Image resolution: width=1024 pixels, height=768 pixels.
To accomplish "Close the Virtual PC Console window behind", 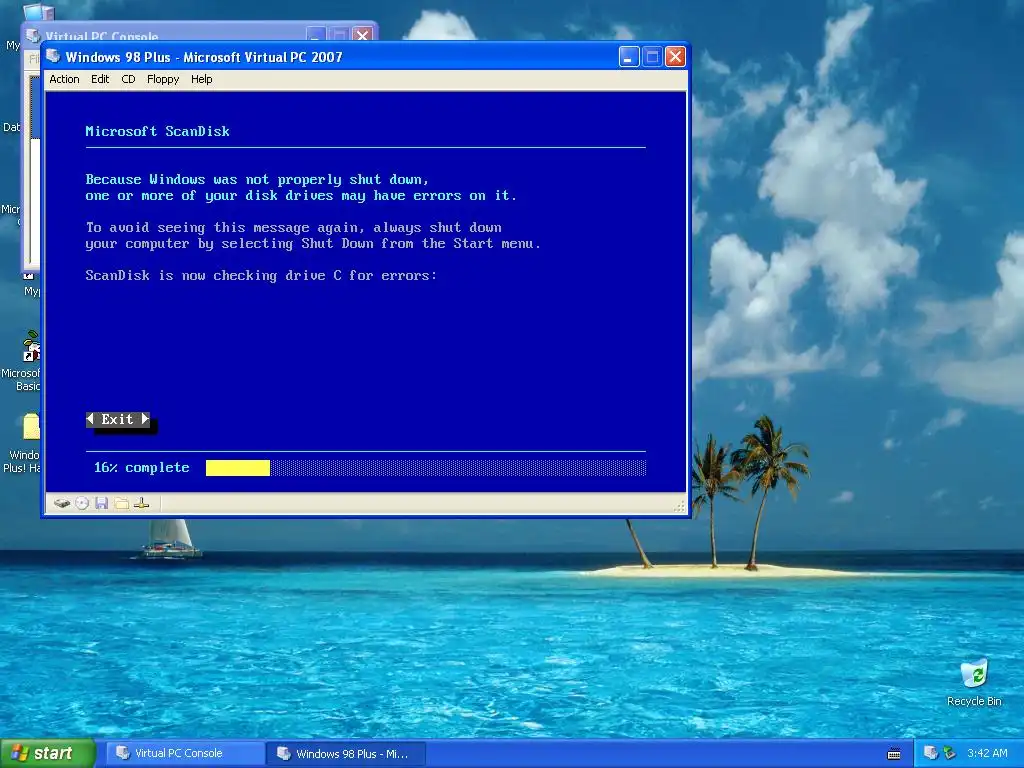I will (362, 35).
